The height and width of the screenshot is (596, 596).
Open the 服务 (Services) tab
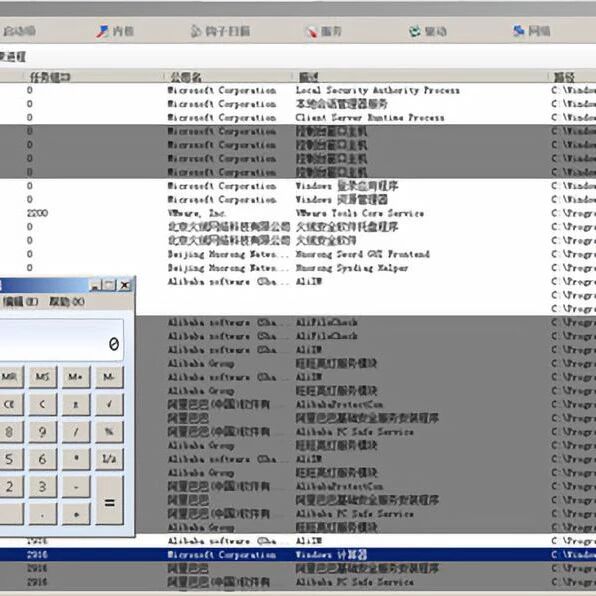coord(324,31)
